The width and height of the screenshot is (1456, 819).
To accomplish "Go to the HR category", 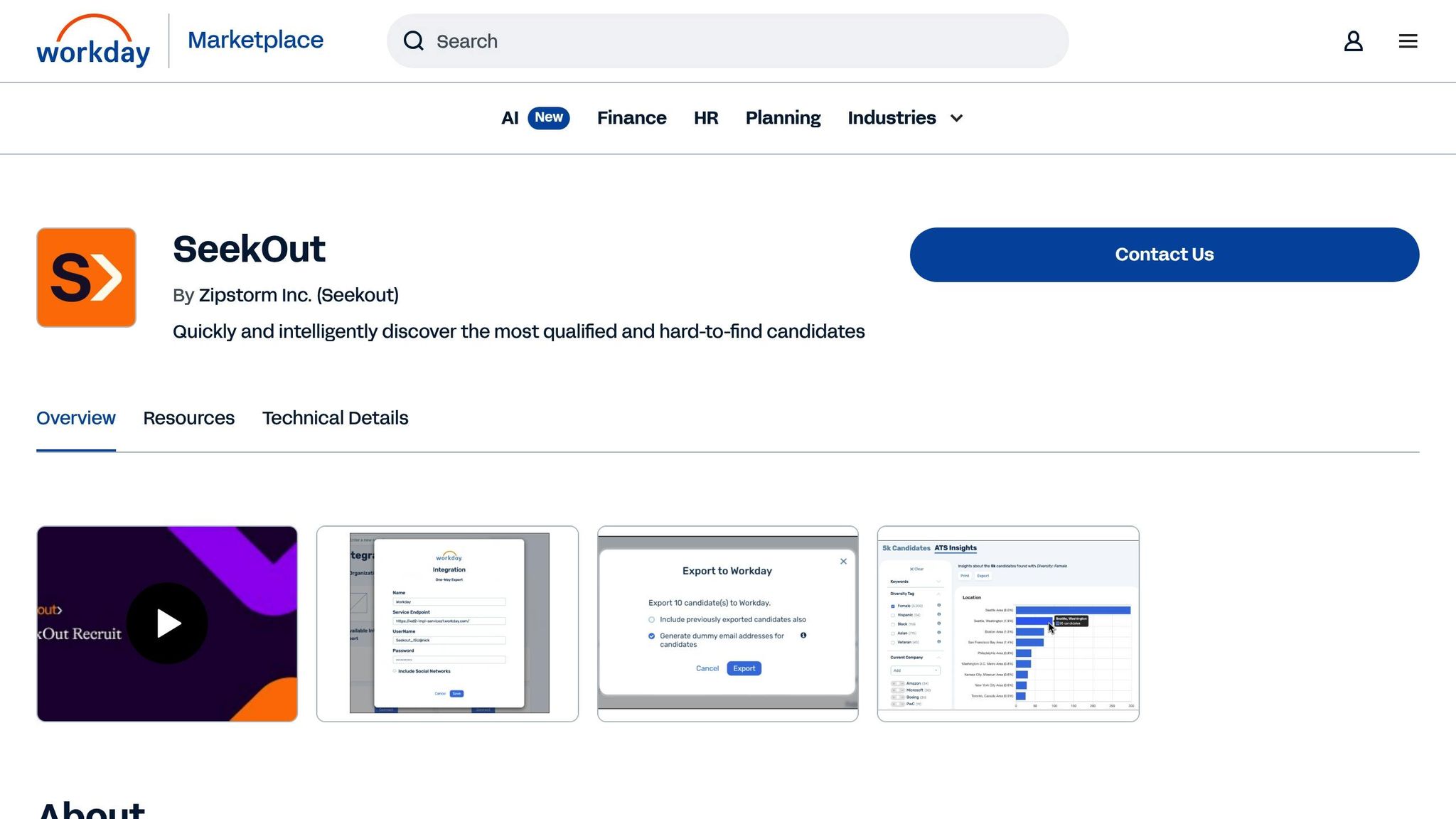I will pyautogui.click(x=706, y=118).
